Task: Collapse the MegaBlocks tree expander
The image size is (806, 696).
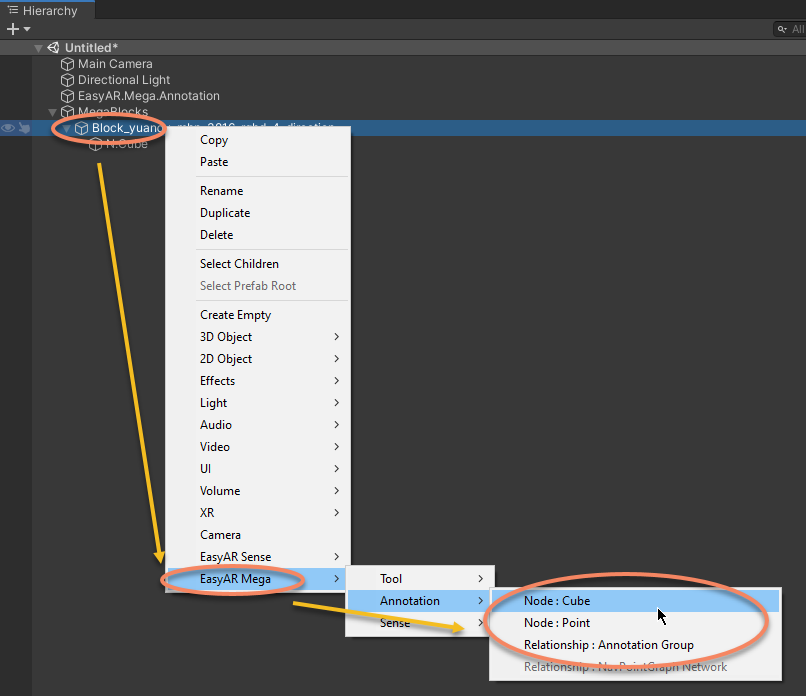Action: (51, 112)
